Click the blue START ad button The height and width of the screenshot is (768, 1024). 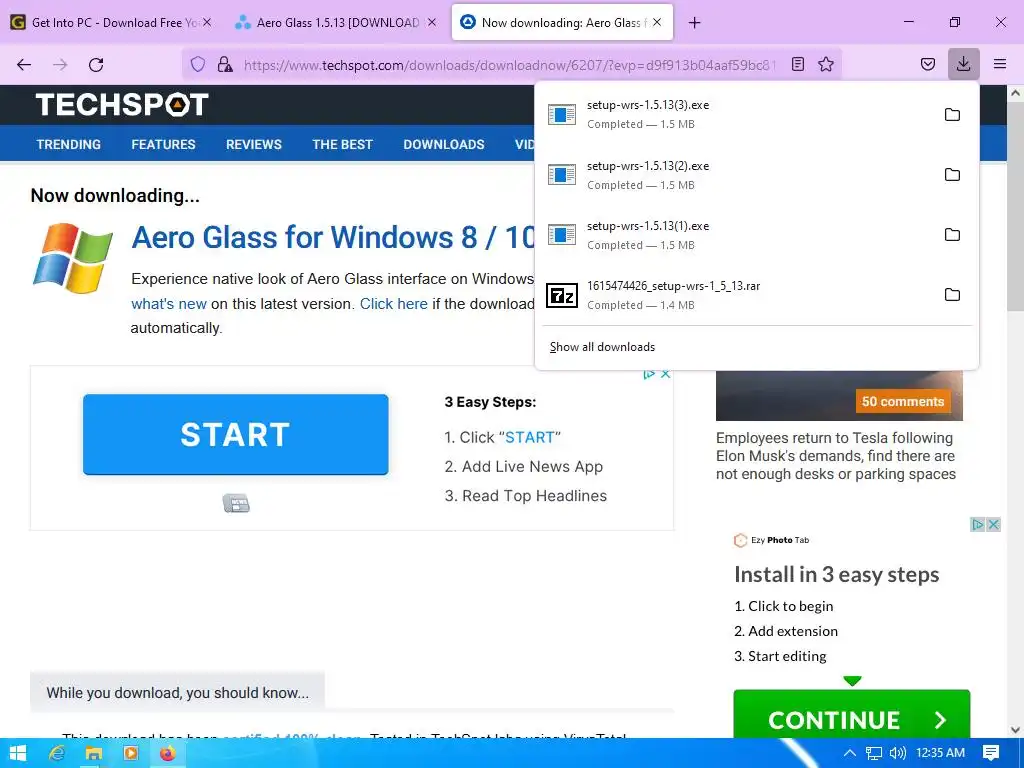pos(236,434)
